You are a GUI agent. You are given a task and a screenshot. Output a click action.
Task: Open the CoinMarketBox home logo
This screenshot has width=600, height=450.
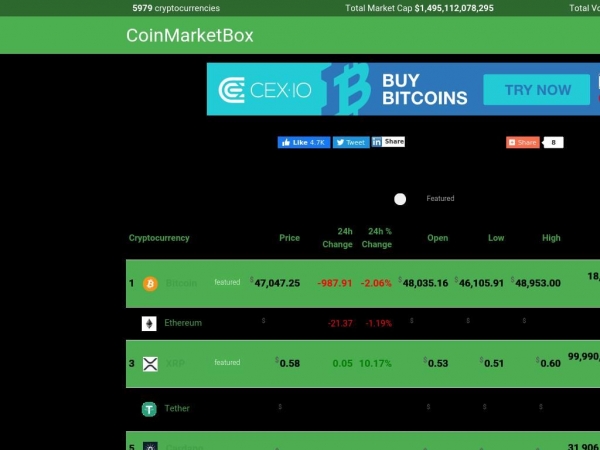tap(190, 36)
